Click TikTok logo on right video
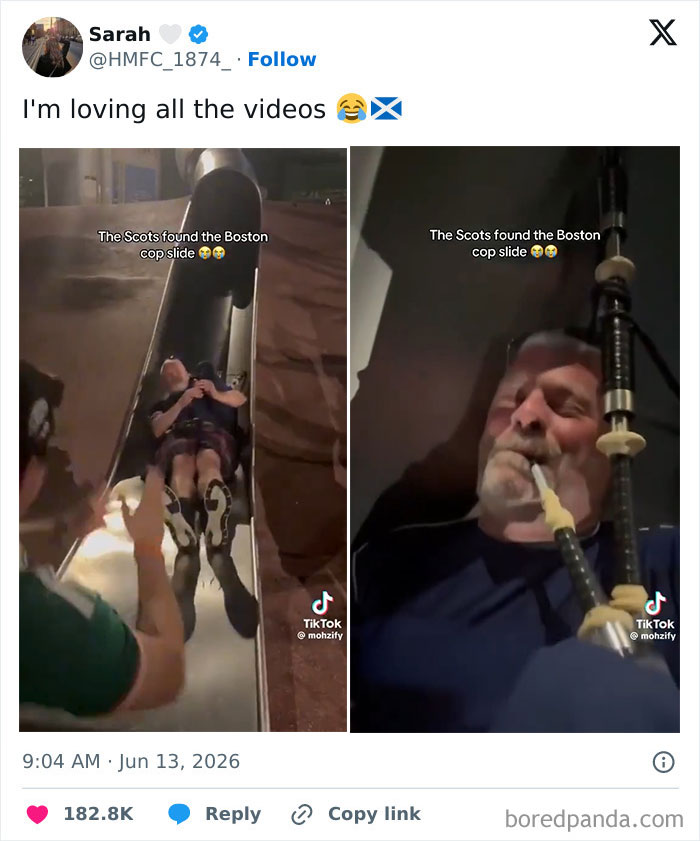Screen dimensions: 700x841 pyautogui.click(x=654, y=616)
